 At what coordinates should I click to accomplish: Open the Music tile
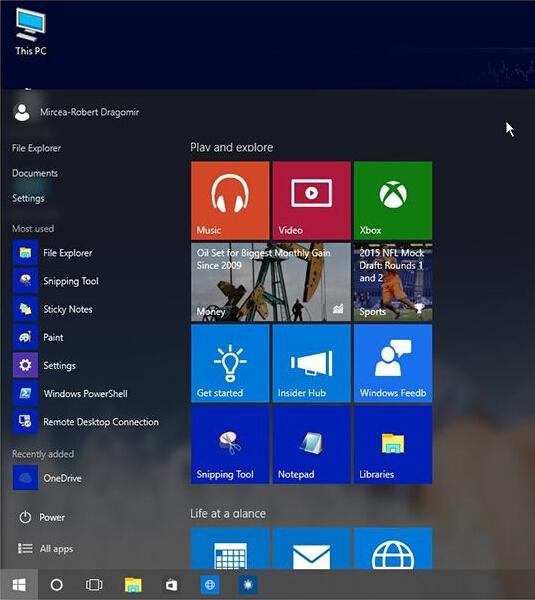(230, 201)
